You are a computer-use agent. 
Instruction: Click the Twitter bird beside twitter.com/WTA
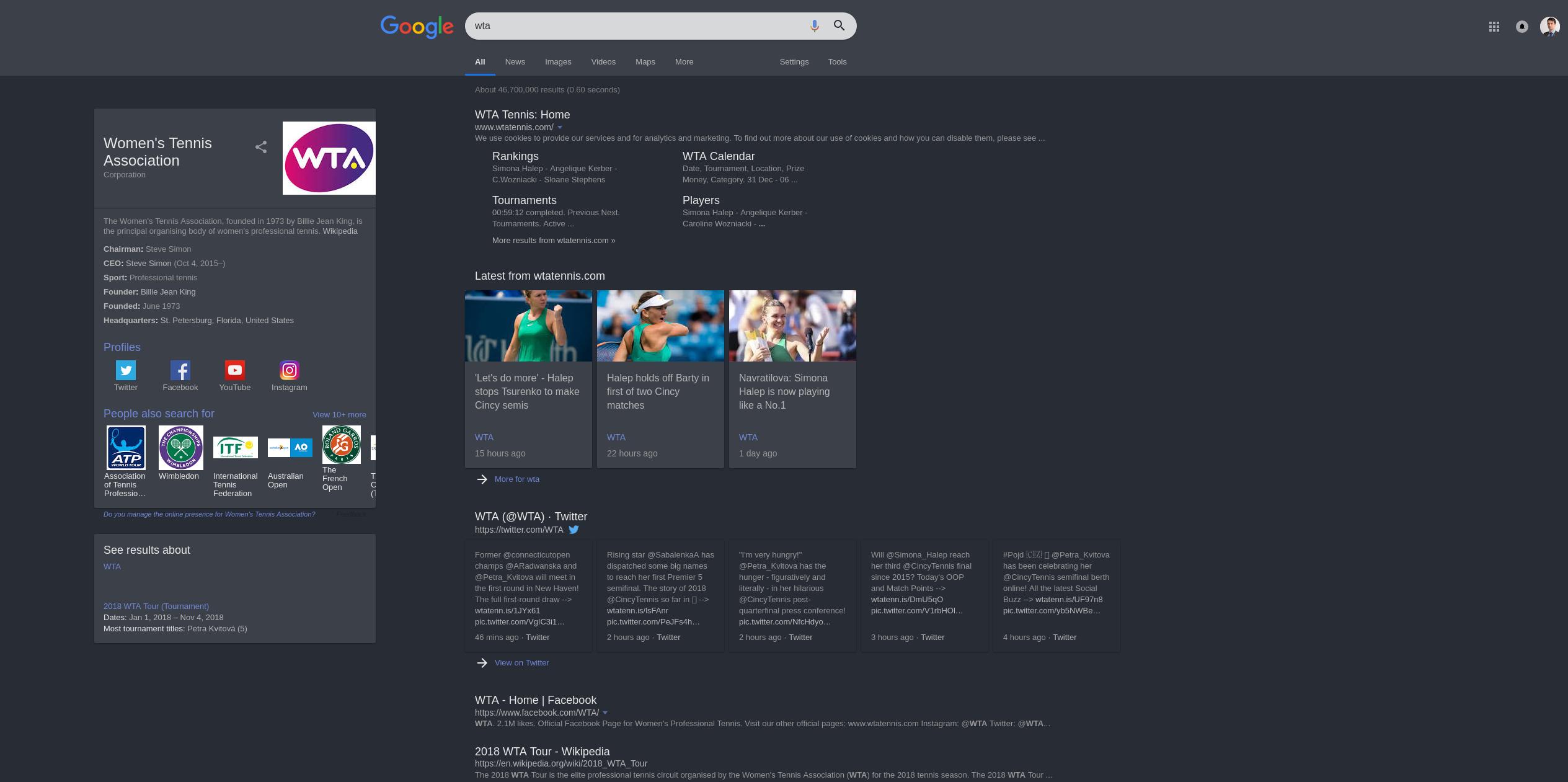click(x=574, y=530)
